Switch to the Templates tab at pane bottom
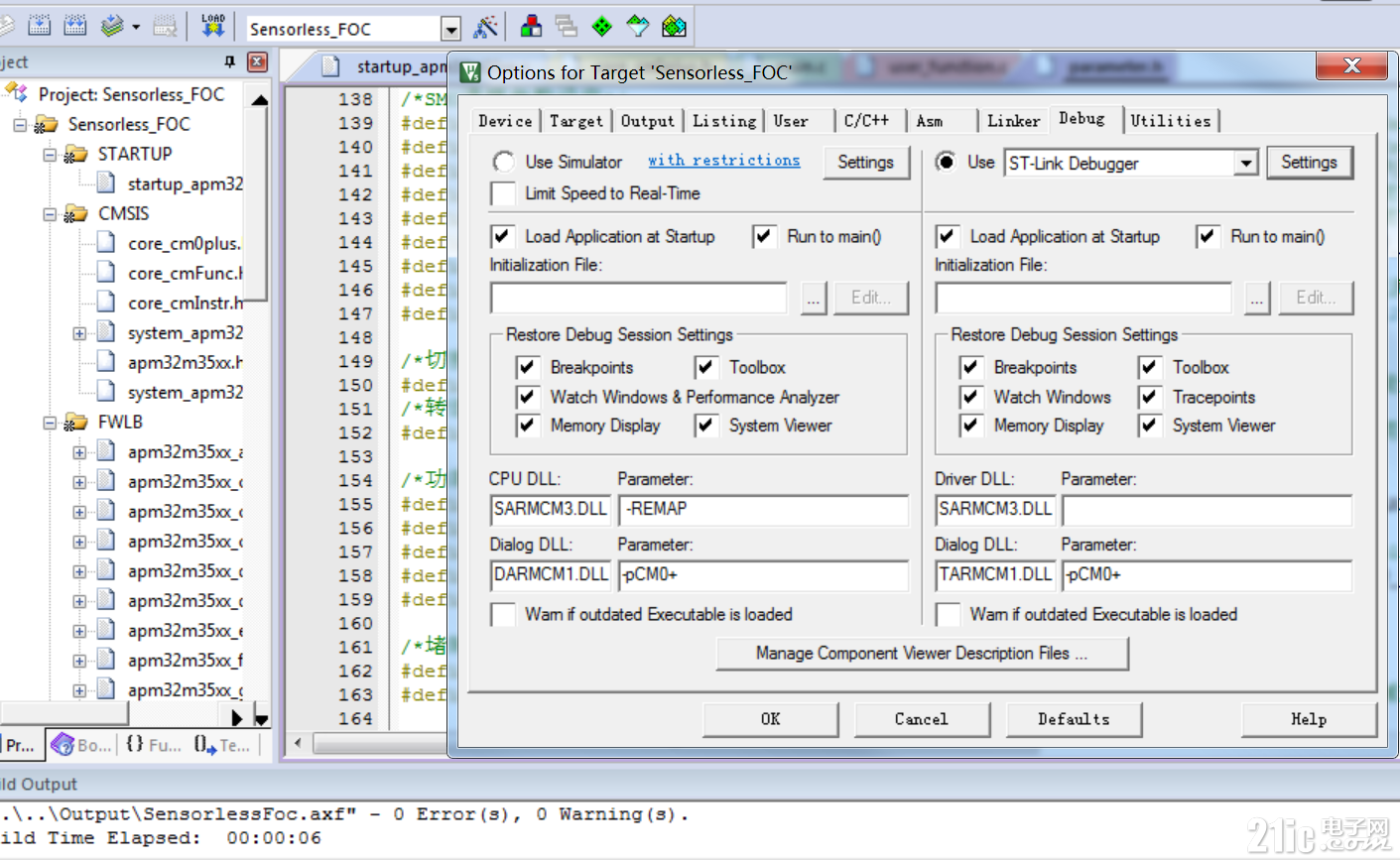Screen dimensions: 1400x860 click(221, 744)
